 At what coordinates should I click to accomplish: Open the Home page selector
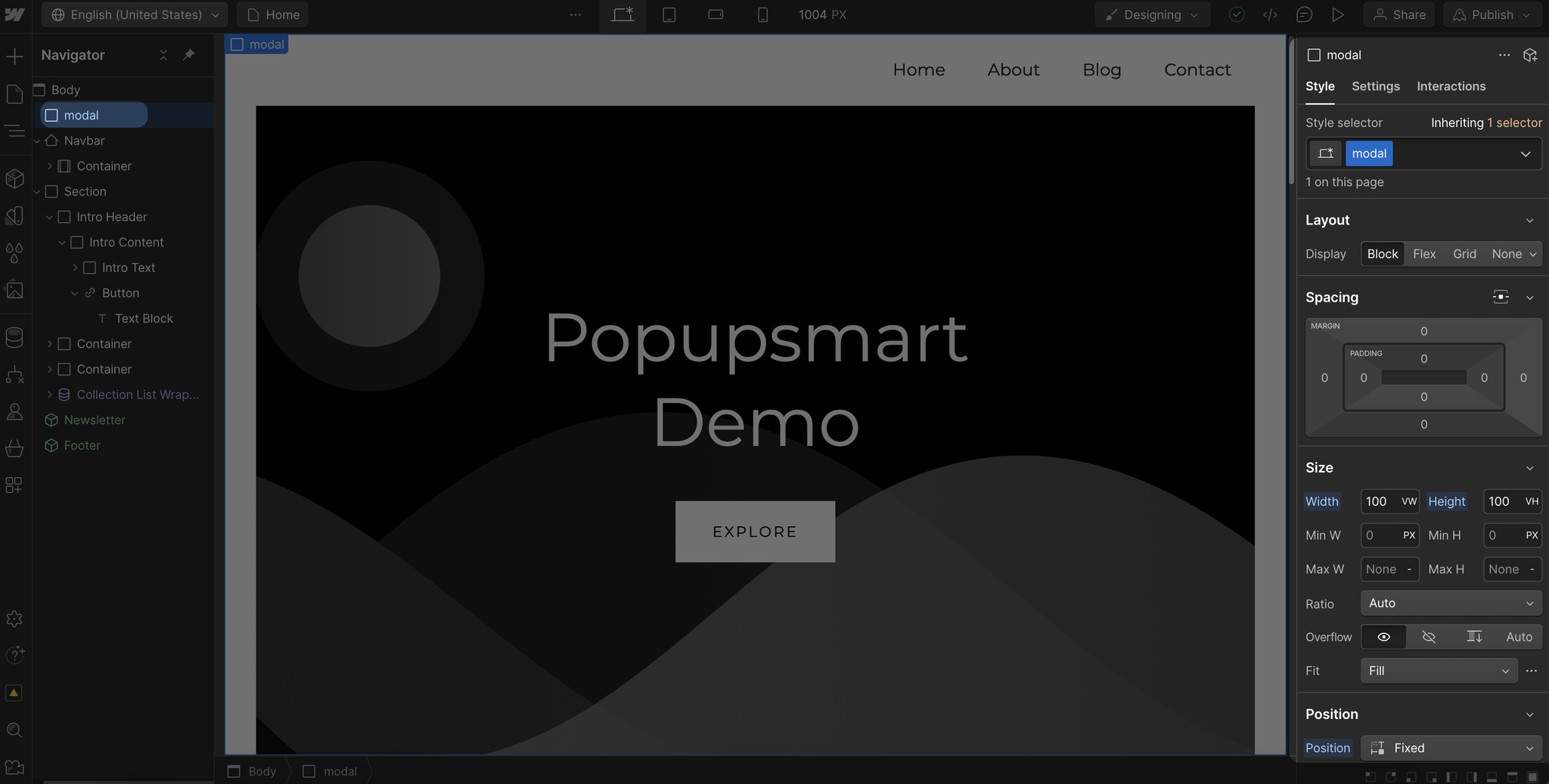point(272,14)
